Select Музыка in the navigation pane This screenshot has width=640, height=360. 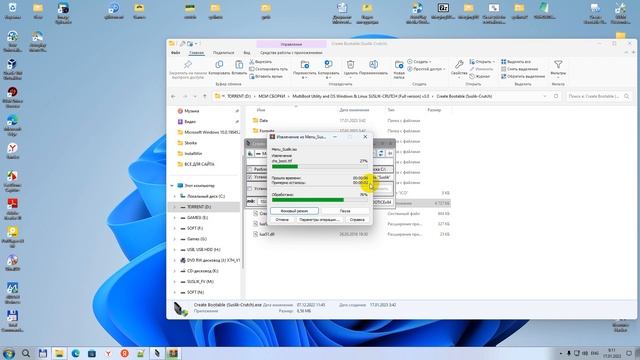[192, 111]
